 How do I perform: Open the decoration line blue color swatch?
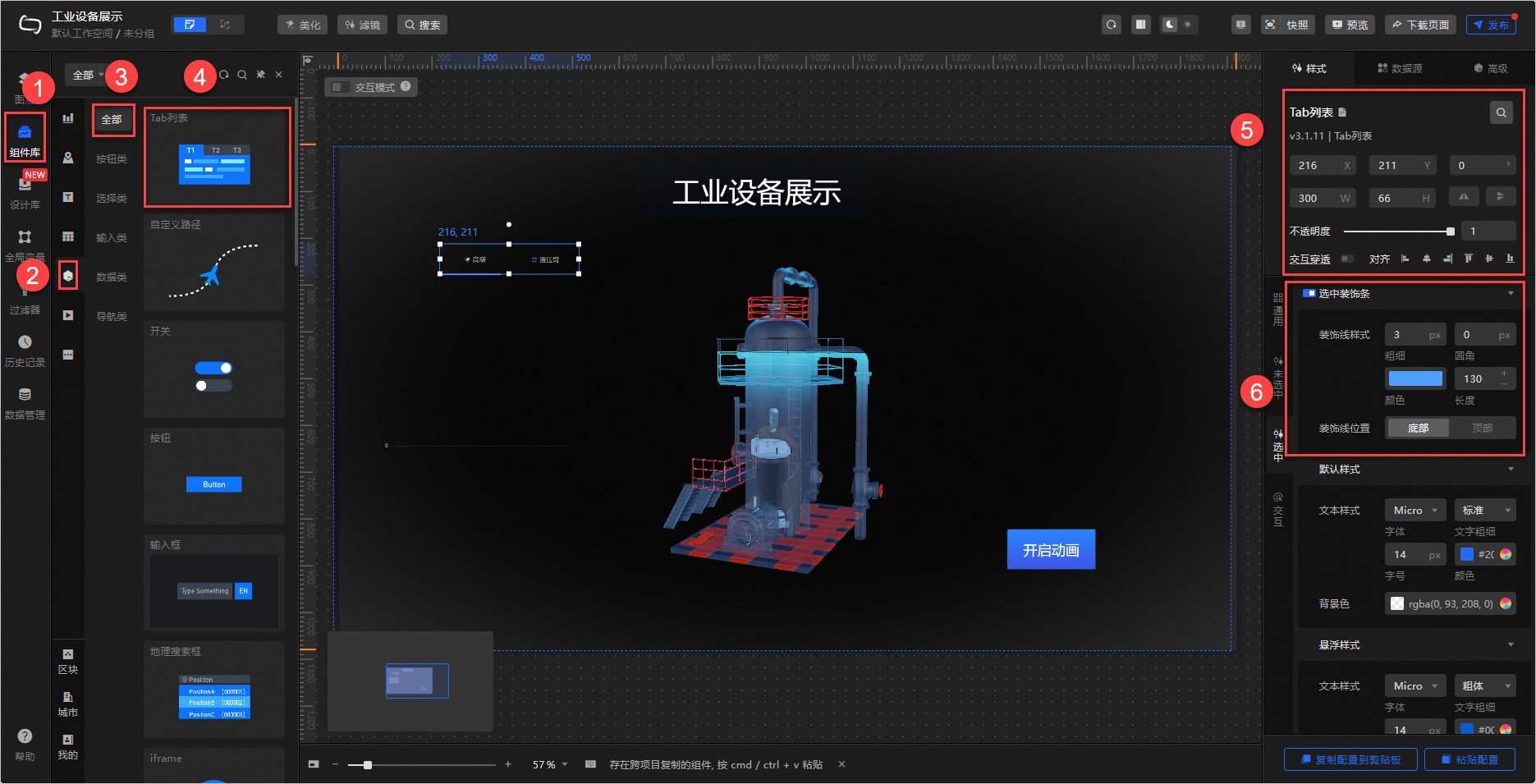pyautogui.click(x=1415, y=378)
